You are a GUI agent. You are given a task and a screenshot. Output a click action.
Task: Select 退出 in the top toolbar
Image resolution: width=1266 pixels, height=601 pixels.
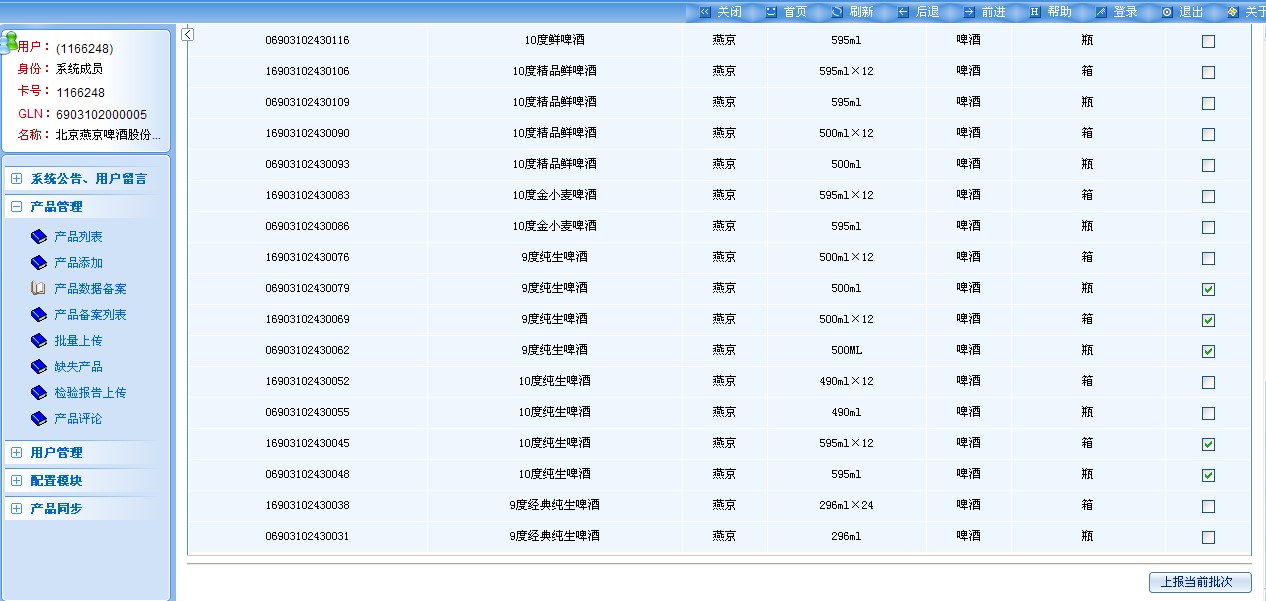point(1191,12)
